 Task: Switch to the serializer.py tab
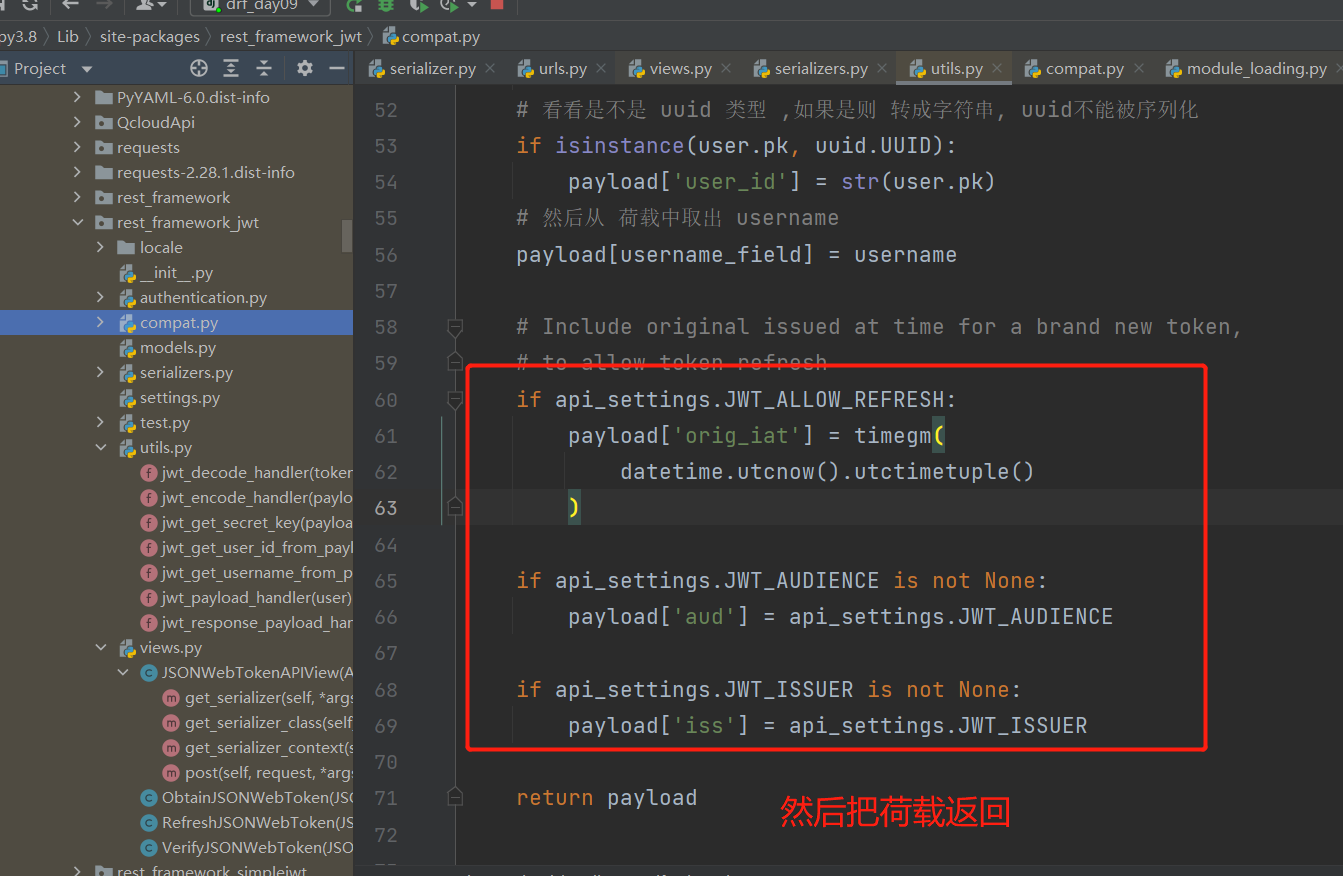tap(432, 69)
